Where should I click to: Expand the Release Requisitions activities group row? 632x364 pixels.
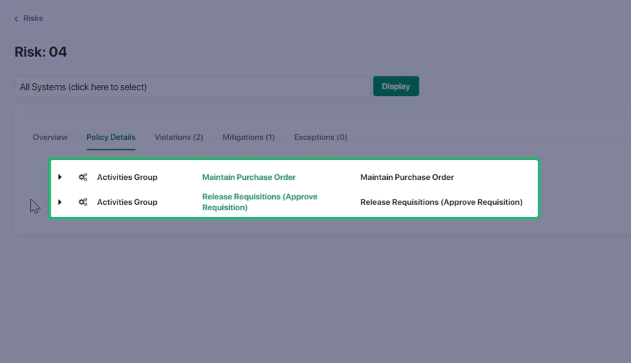pos(60,202)
